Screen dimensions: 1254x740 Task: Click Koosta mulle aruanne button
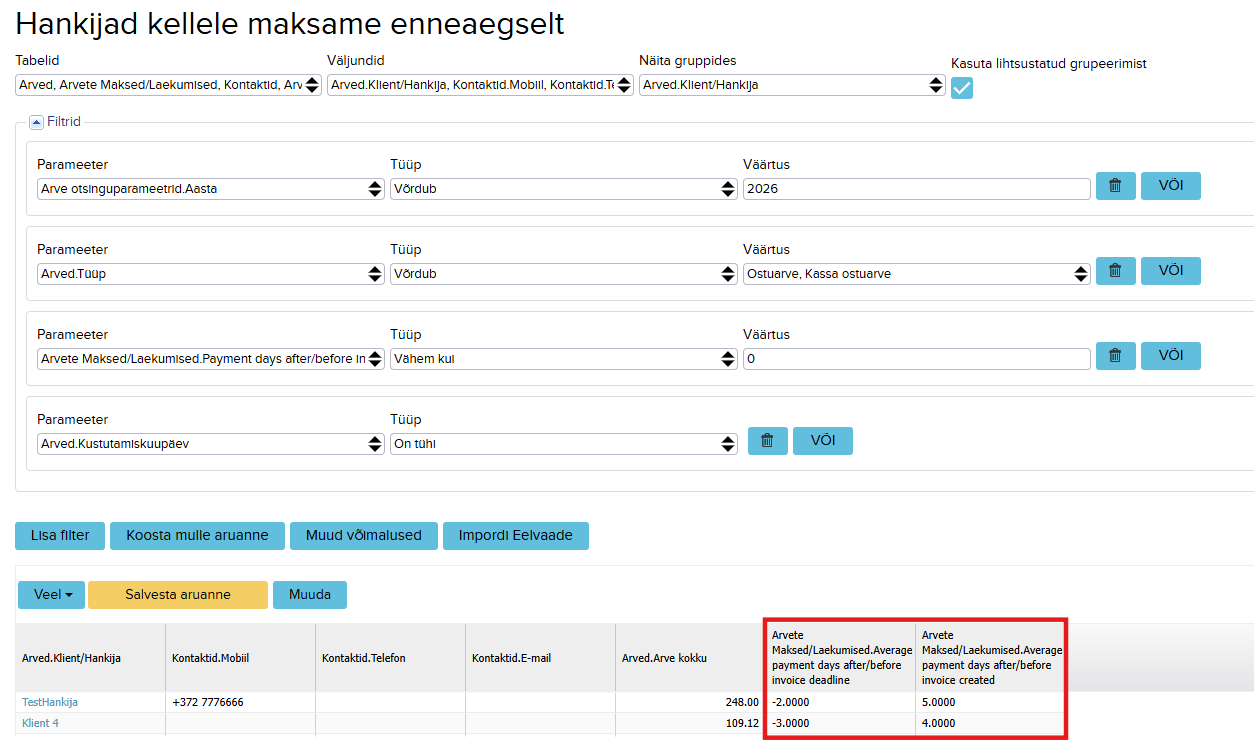pyautogui.click(x=197, y=535)
